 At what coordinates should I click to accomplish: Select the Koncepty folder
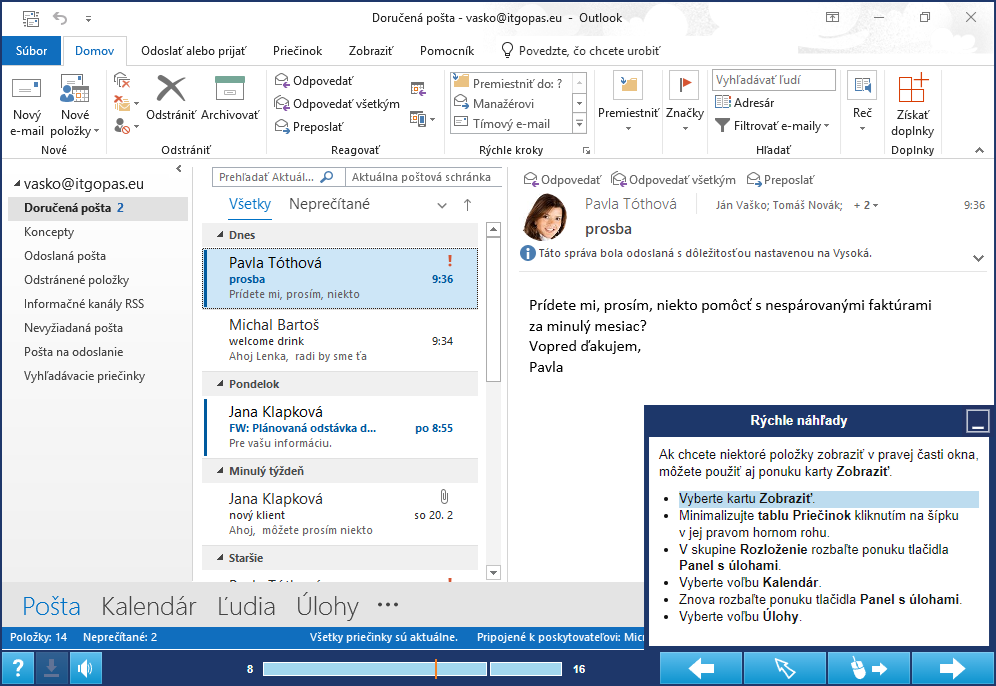(x=49, y=232)
